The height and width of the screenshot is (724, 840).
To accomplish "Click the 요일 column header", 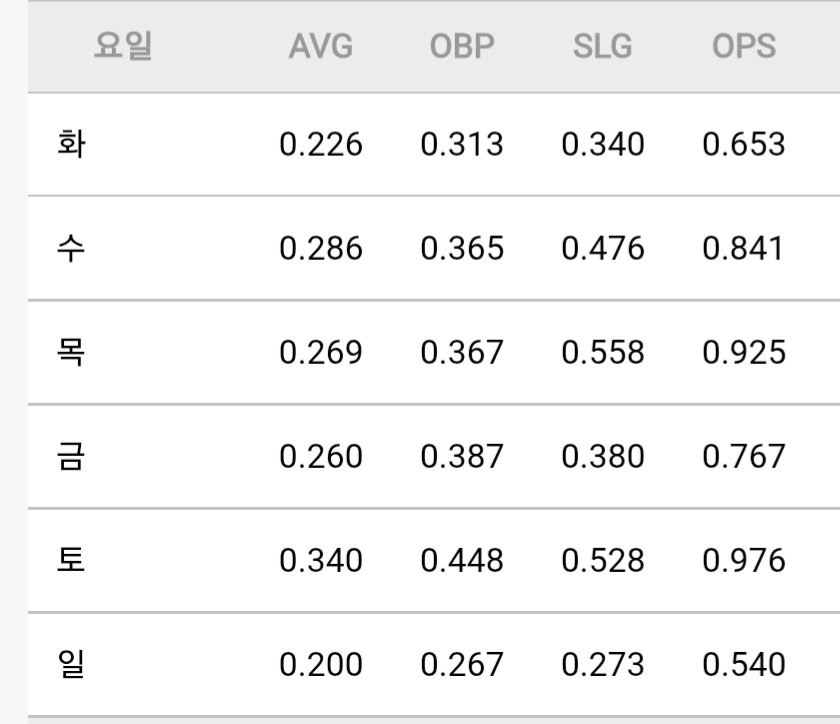I will point(123,46).
